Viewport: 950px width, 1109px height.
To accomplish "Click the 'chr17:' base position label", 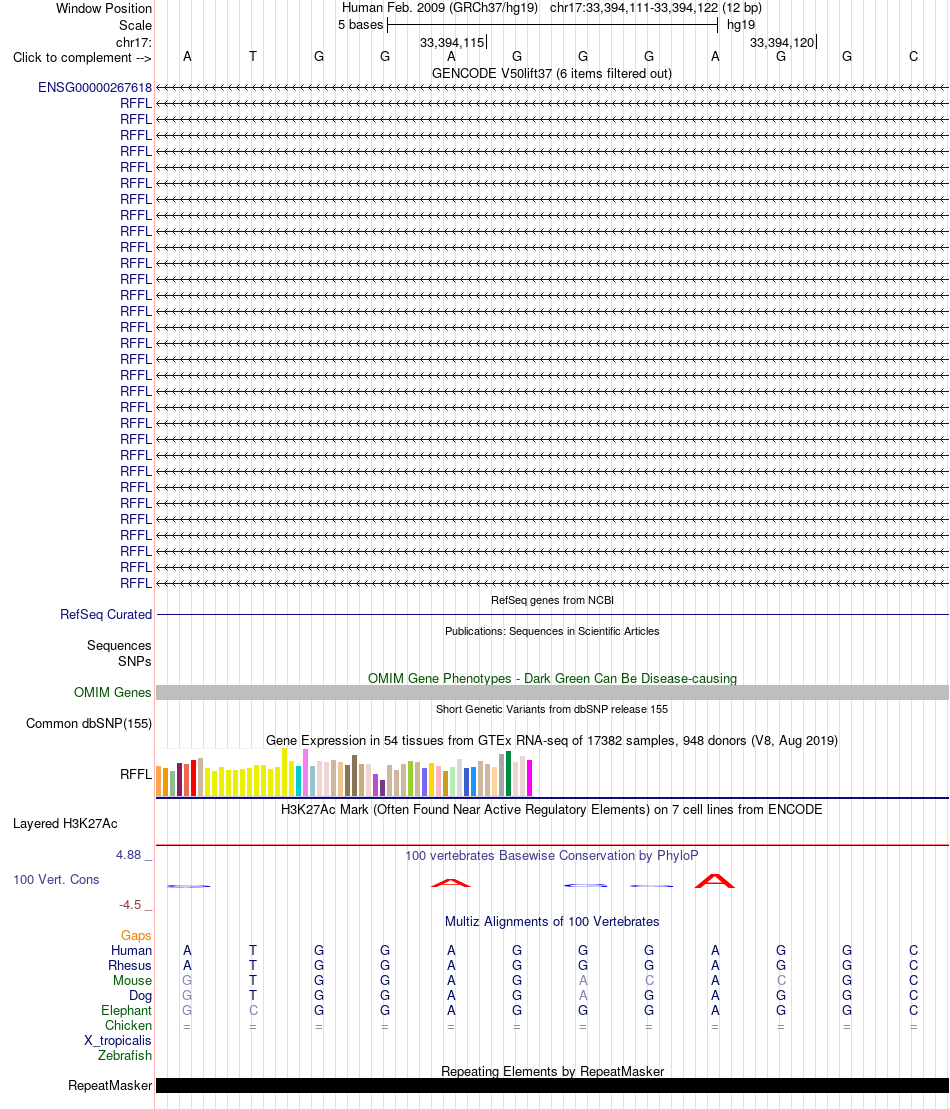I will click(x=134, y=42).
